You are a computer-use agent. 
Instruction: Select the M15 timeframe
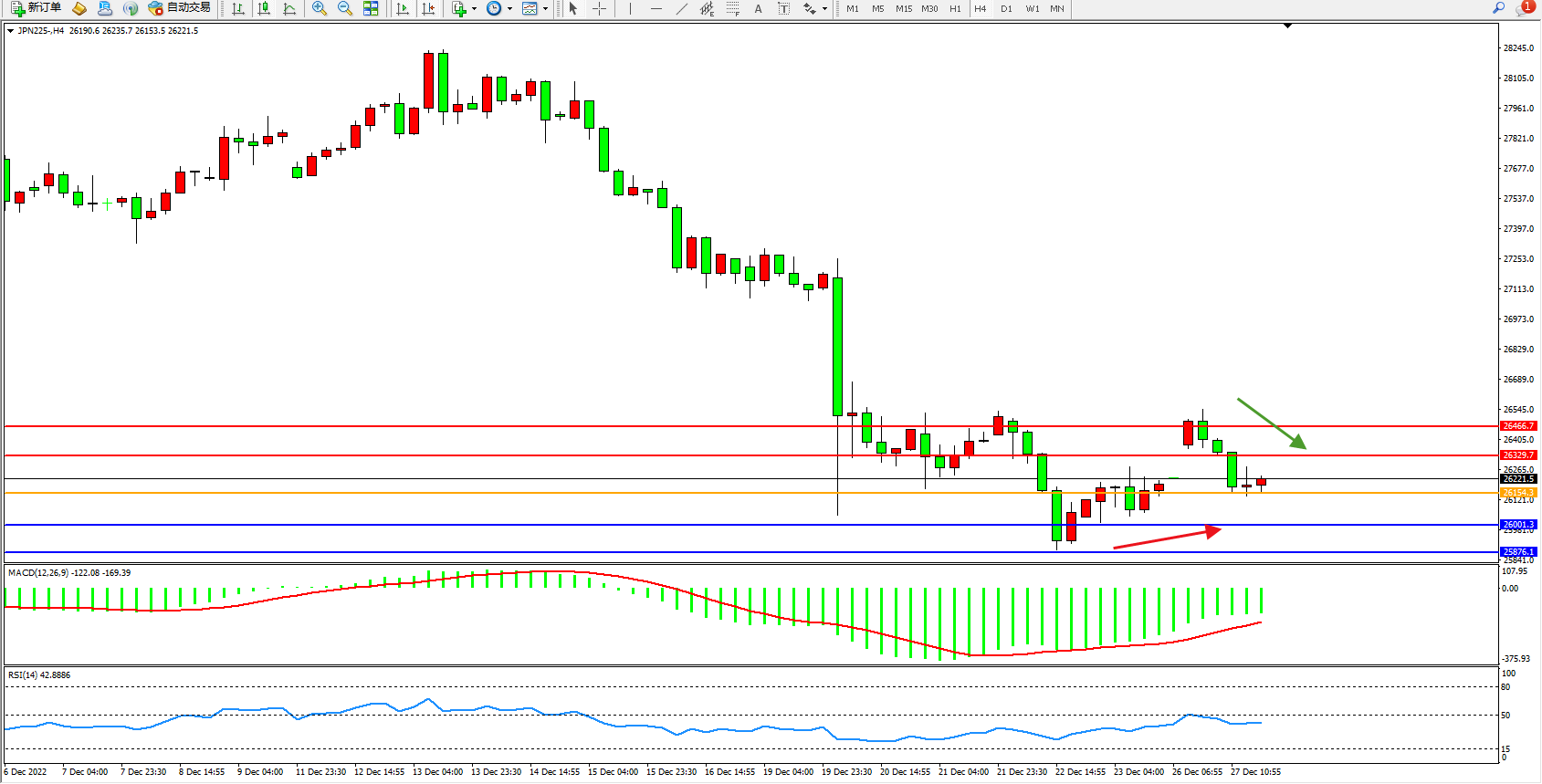click(x=903, y=8)
